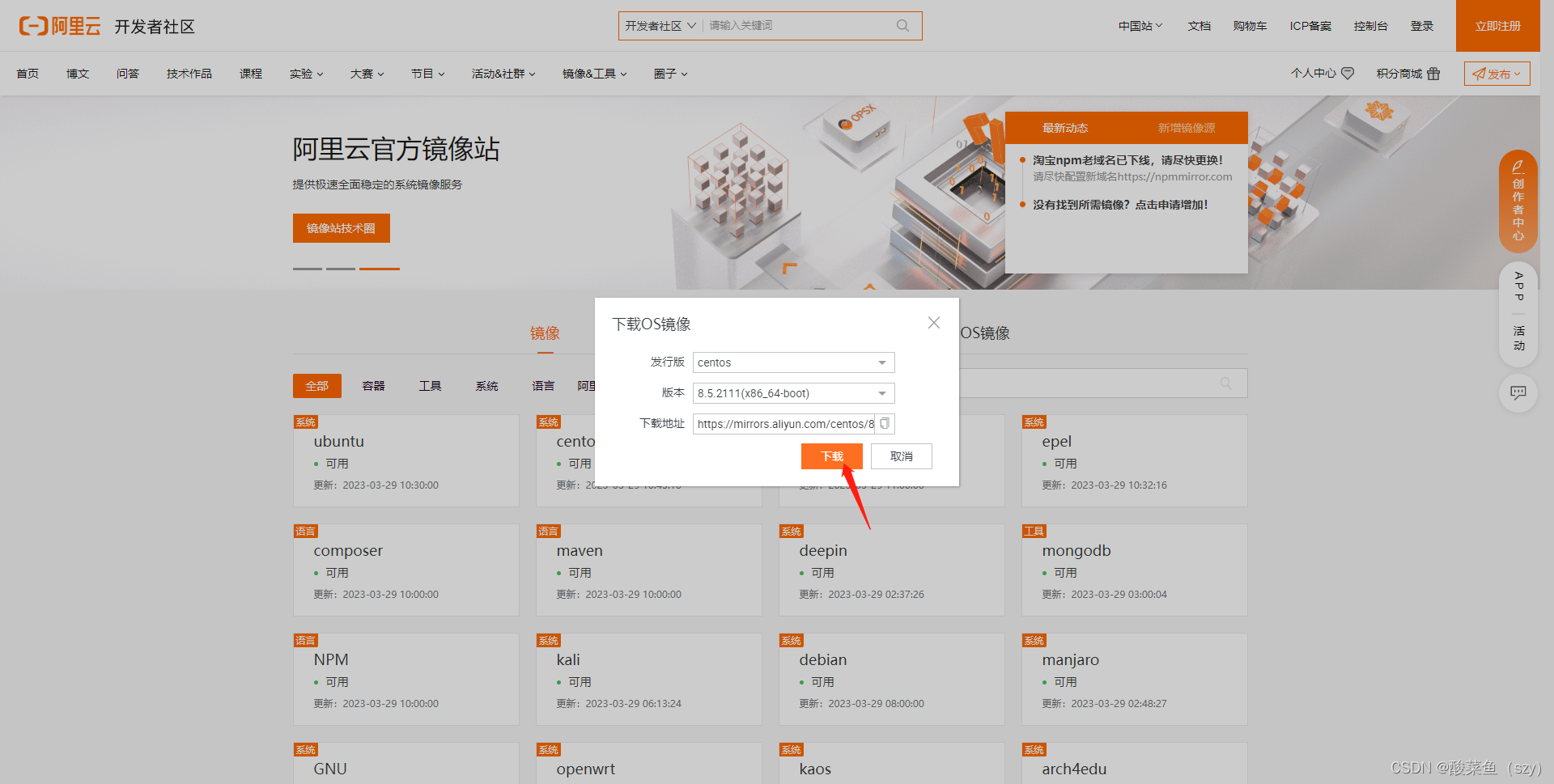Select the 系统 category filter

(487, 386)
